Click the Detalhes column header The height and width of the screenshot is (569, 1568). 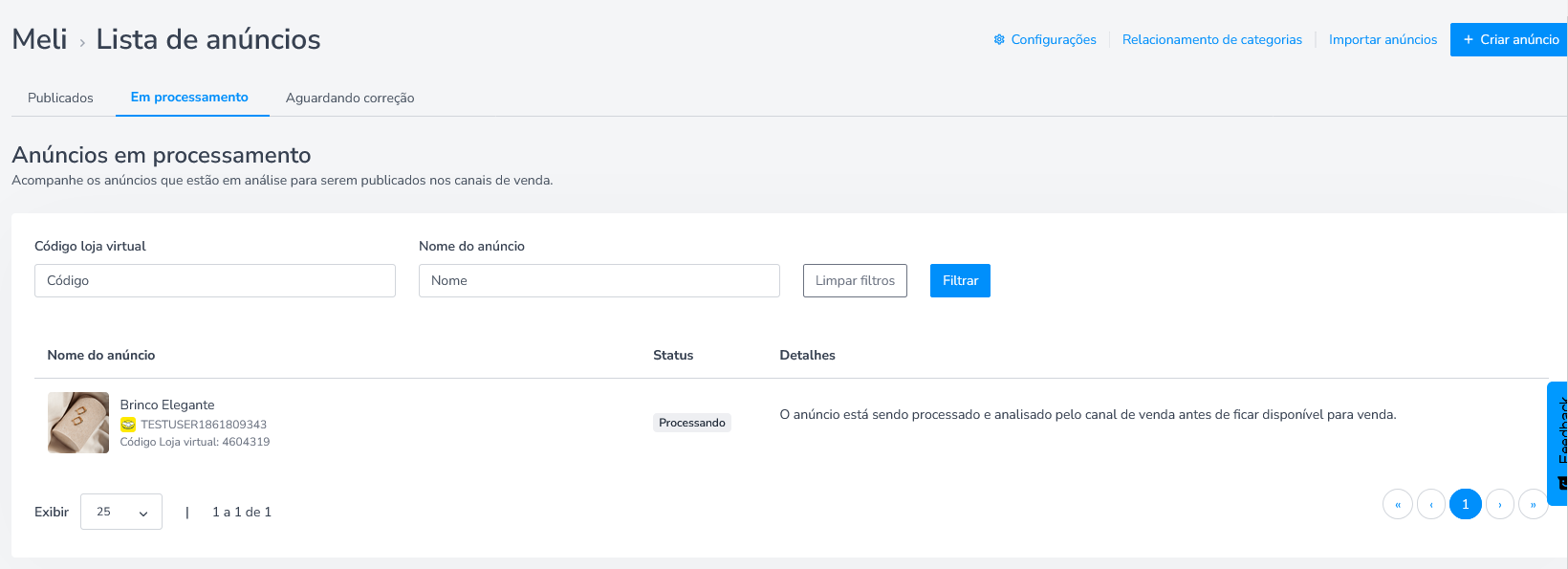tap(808, 355)
